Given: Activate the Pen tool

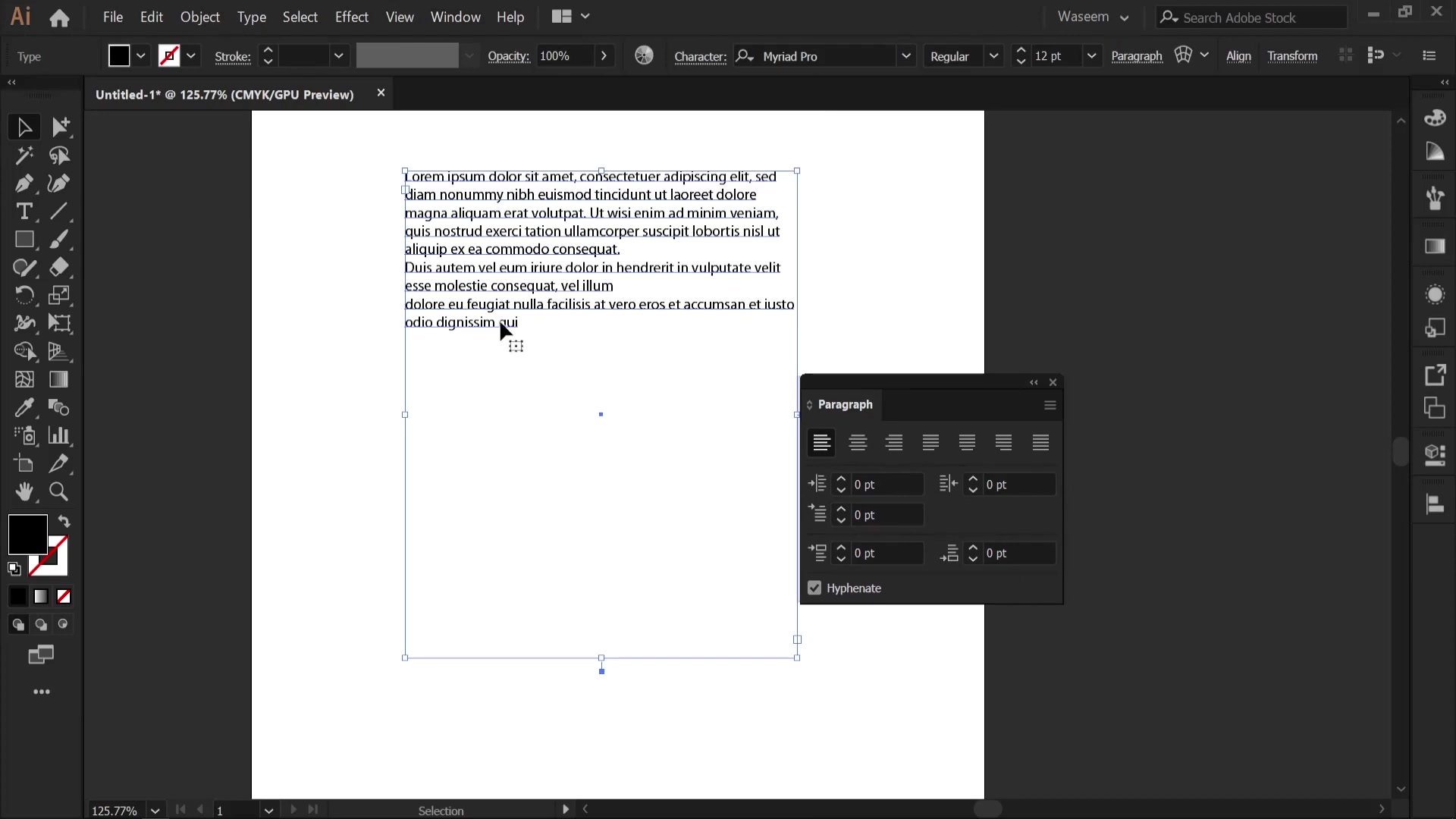Looking at the screenshot, I should click(x=24, y=184).
